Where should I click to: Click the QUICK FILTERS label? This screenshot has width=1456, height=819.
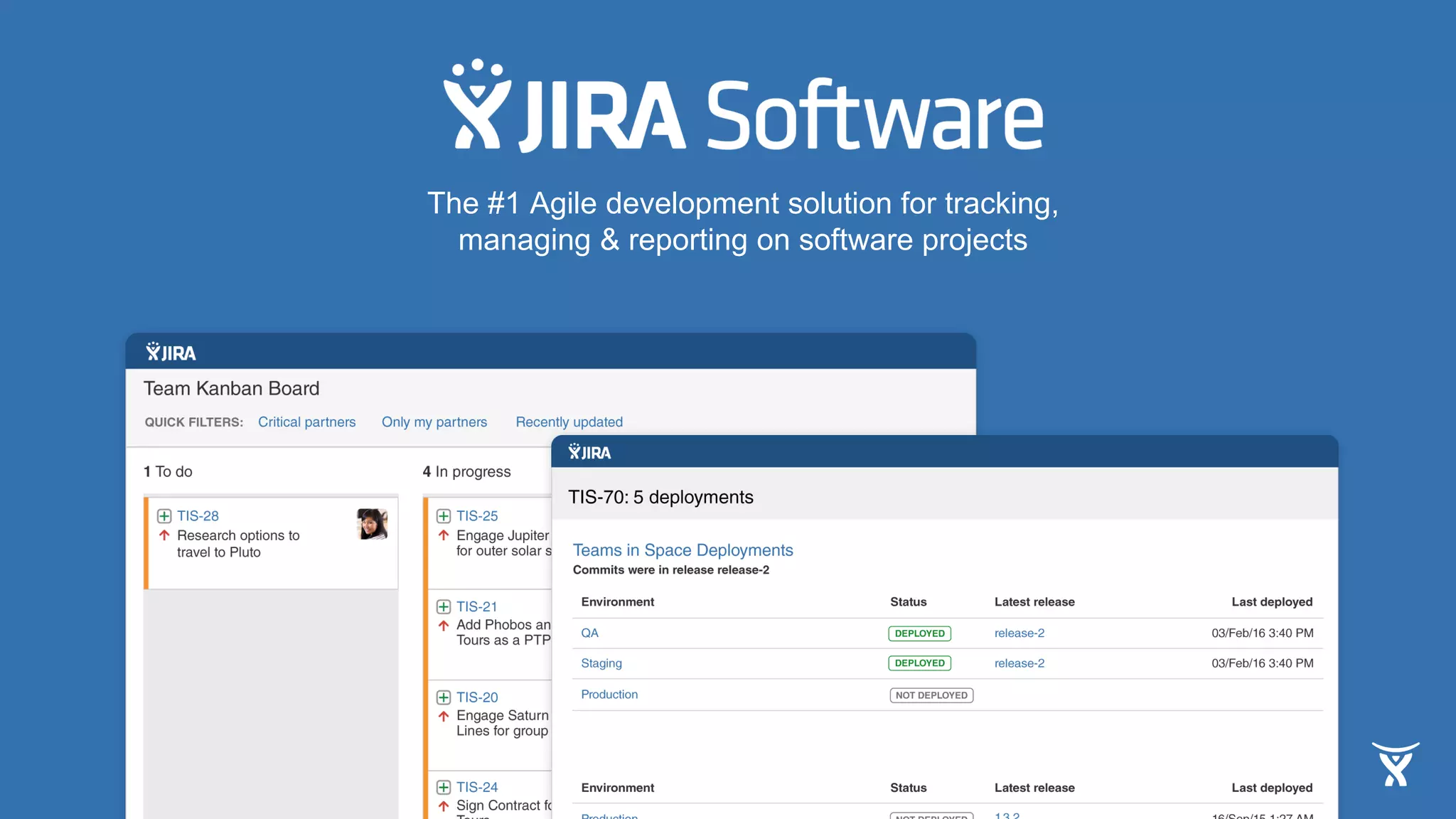tap(194, 422)
